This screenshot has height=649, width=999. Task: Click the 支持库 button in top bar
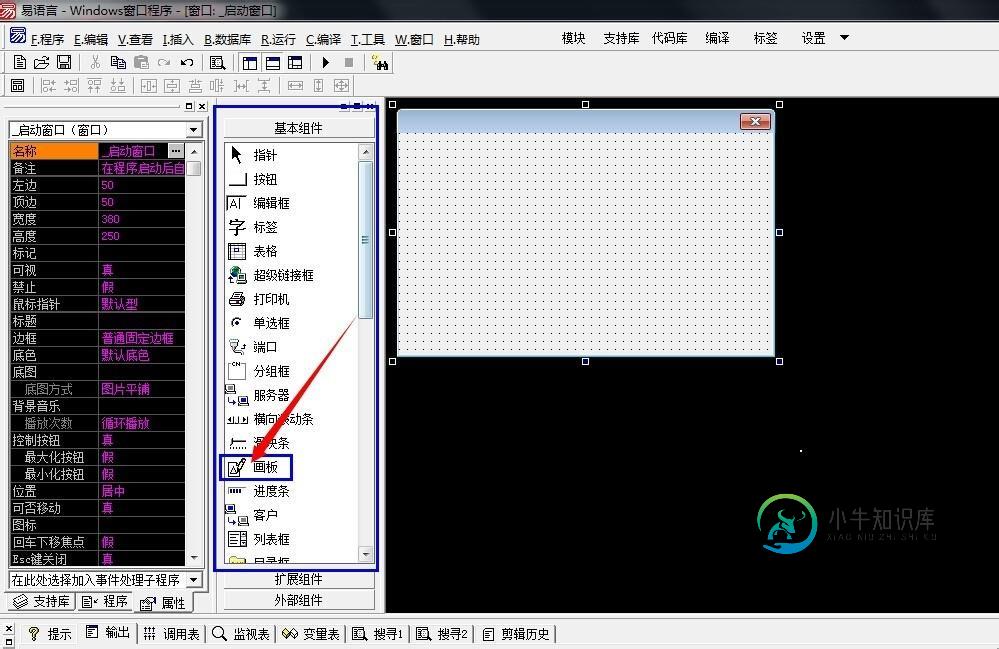tap(621, 38)
